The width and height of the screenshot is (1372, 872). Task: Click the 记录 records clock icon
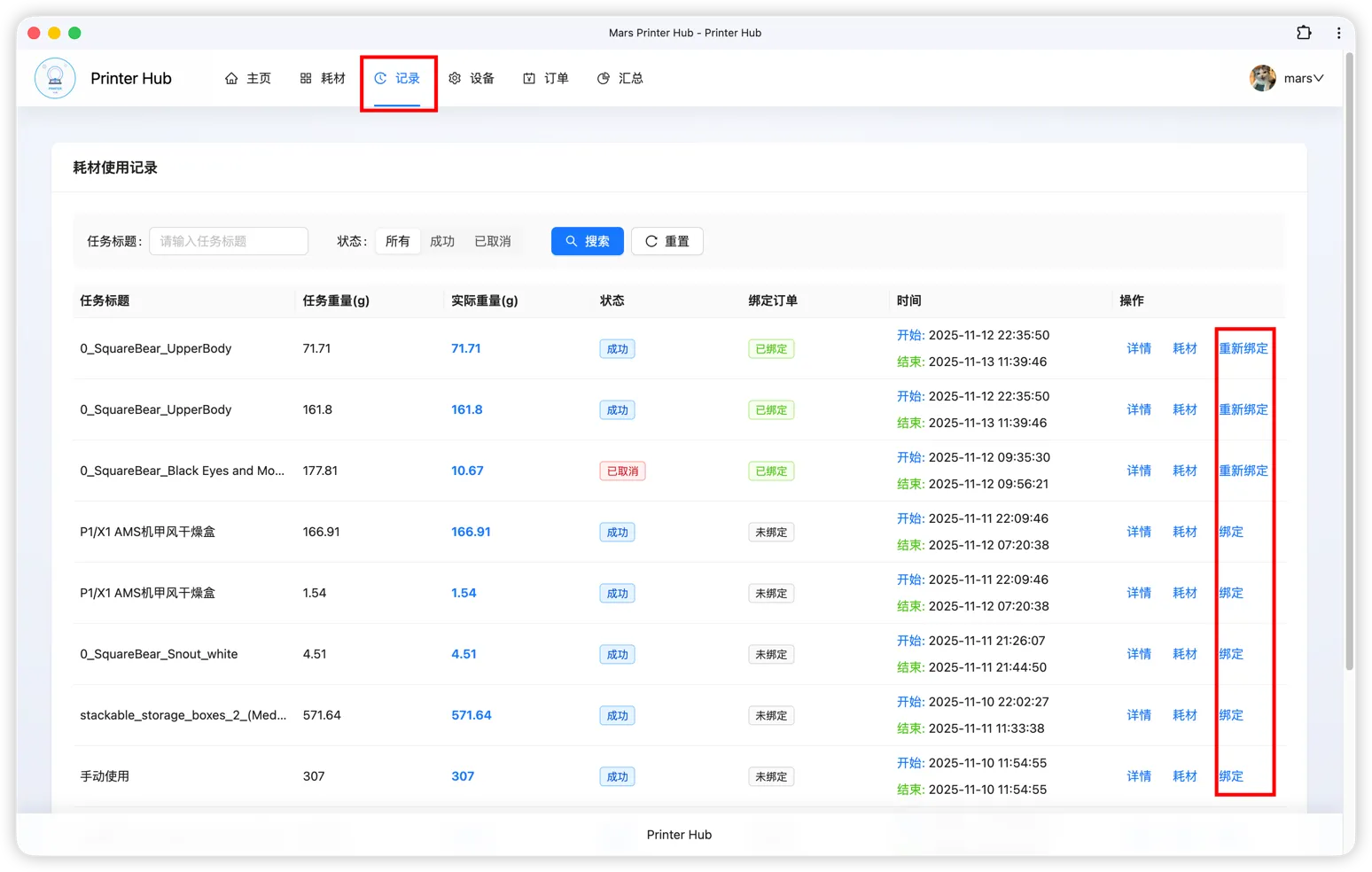(382, 78)
